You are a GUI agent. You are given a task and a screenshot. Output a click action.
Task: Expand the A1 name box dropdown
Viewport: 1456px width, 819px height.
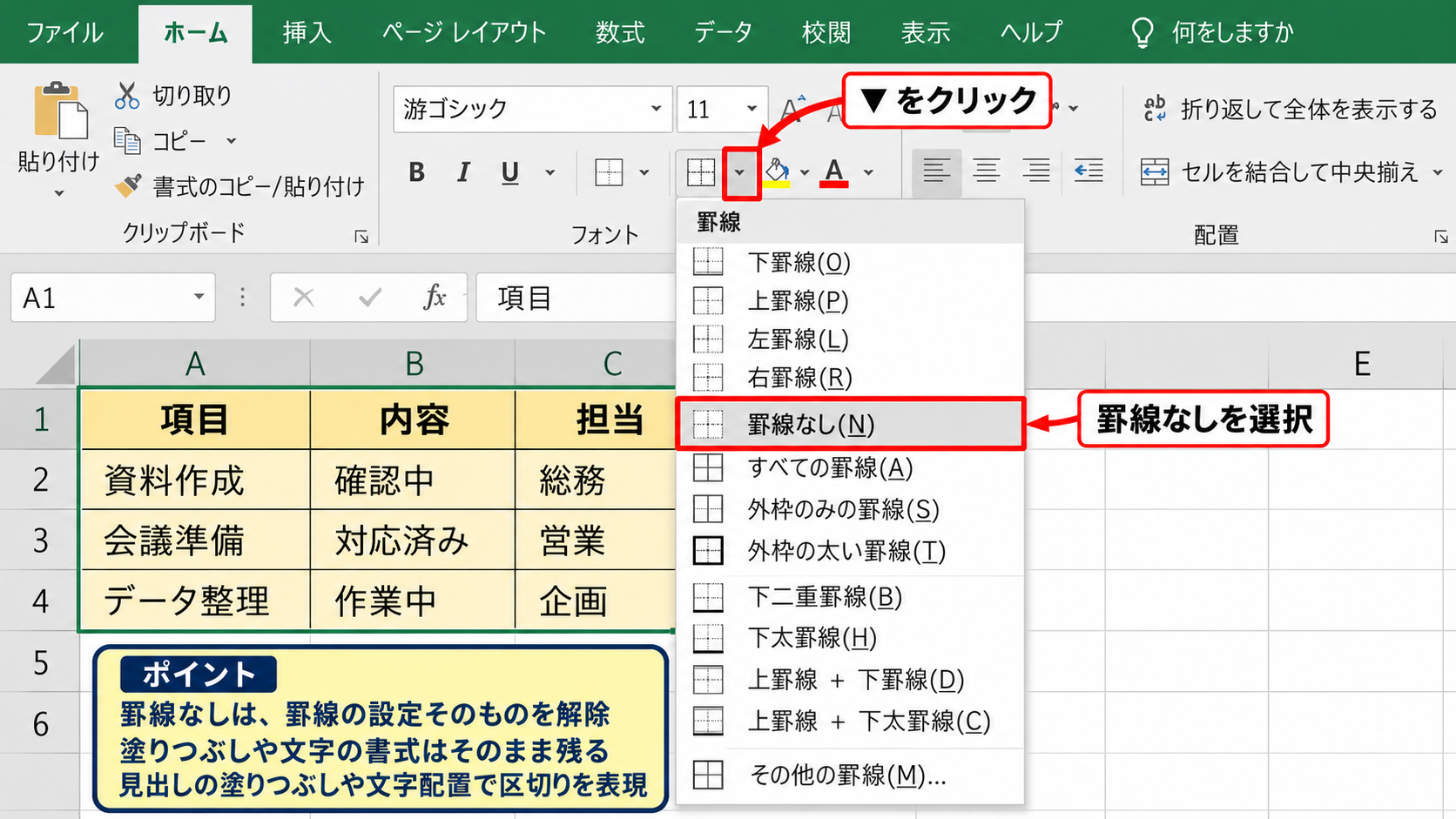199,298
